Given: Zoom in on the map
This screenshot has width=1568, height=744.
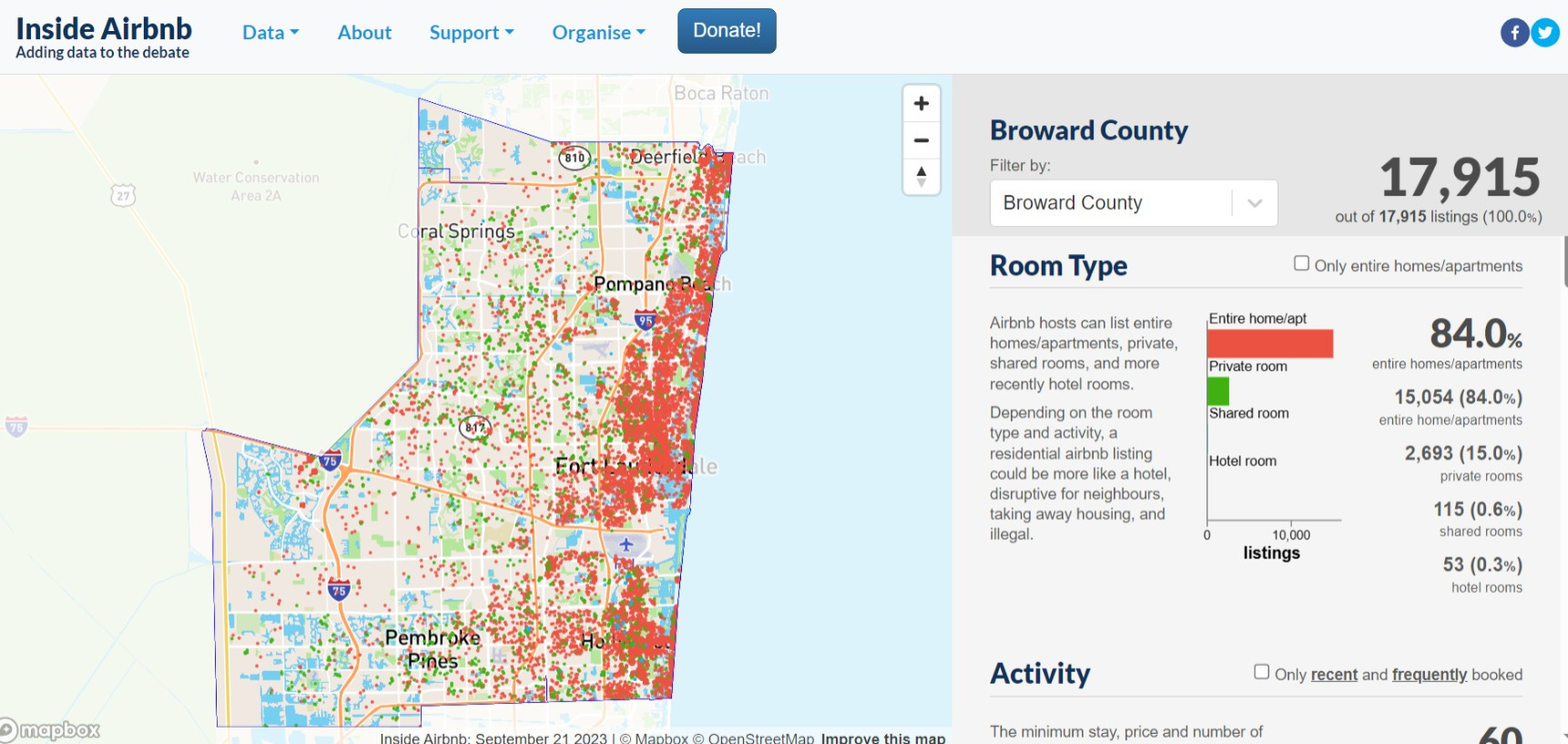Looking at the screenshot, I should pos(921,104).
